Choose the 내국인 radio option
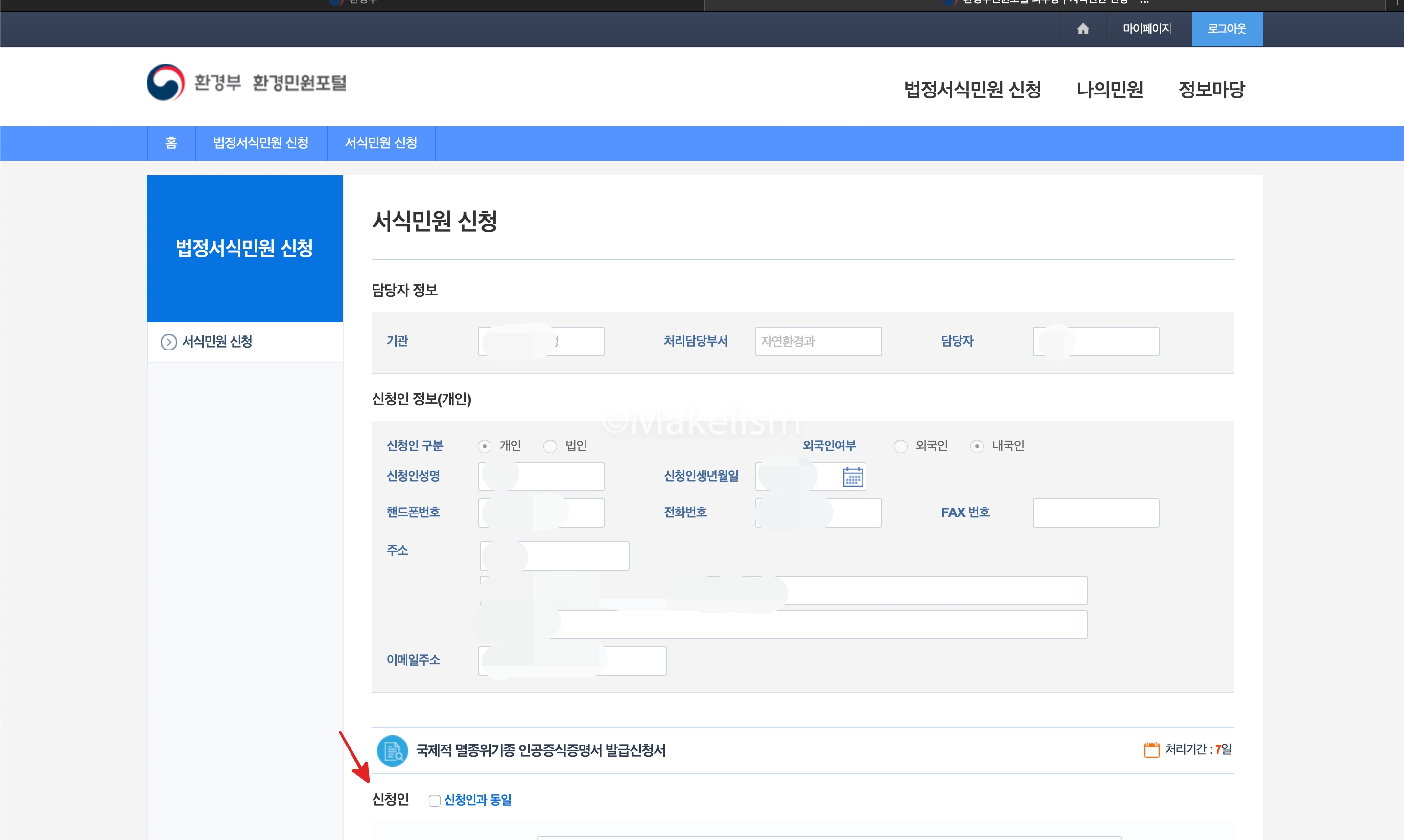The height and width of the screenshot is (840, 1404). point(976,446)
